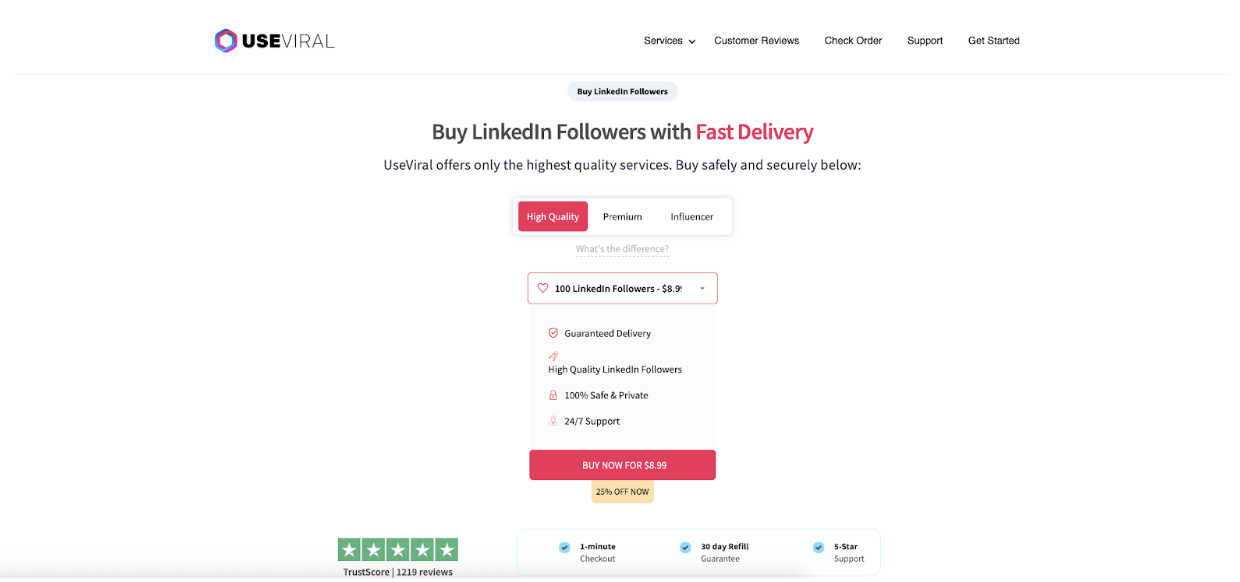Click the lock icon beside 100% Safe & Private
Viewport: 1240px width, 582px height.
pos(553,395)
